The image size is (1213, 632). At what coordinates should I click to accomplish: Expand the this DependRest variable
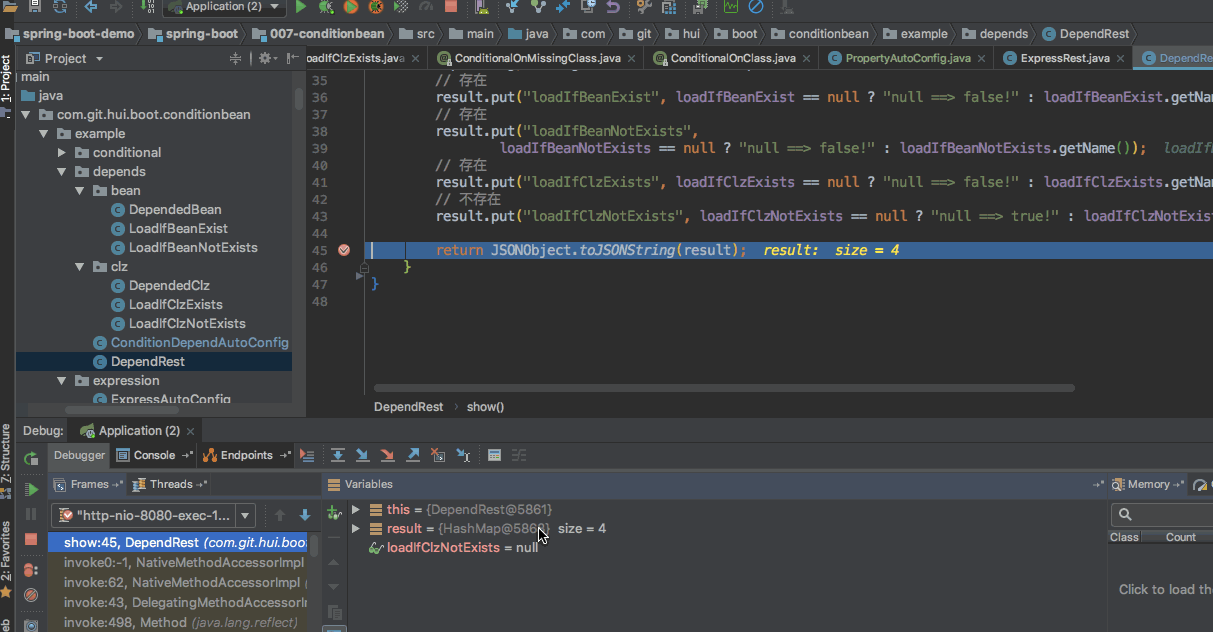(355, 509)
